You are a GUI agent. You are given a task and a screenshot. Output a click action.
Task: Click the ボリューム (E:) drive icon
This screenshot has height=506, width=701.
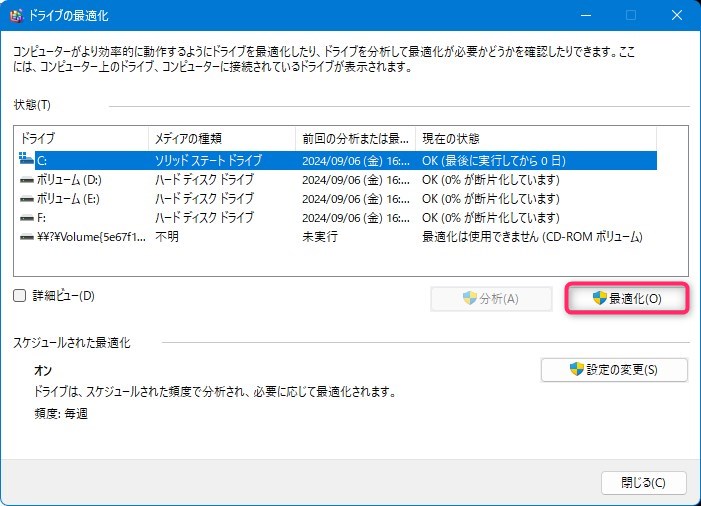(x=26, y=198)
